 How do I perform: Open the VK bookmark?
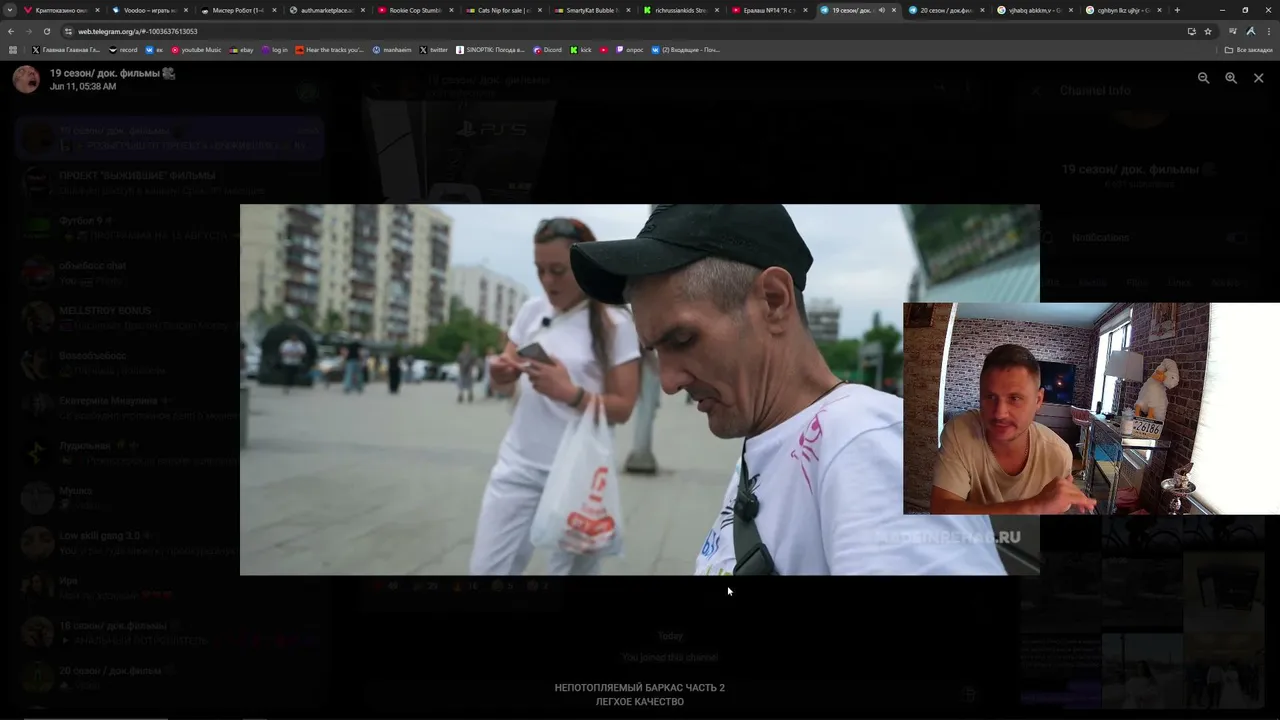tap(154, 49)
